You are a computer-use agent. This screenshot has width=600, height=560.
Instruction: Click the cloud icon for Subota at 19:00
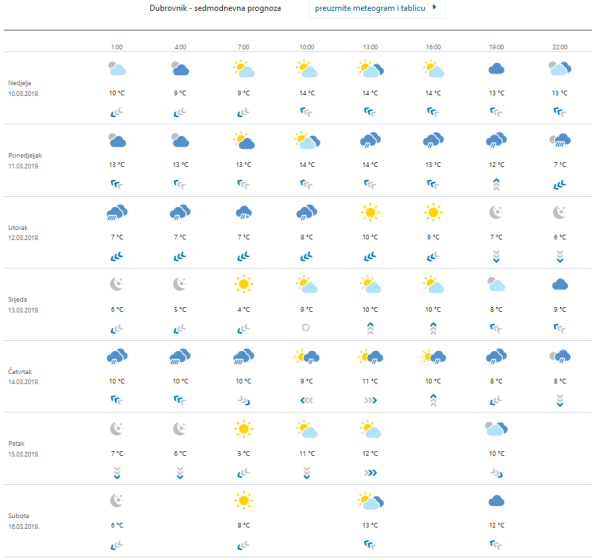point(496,500)
